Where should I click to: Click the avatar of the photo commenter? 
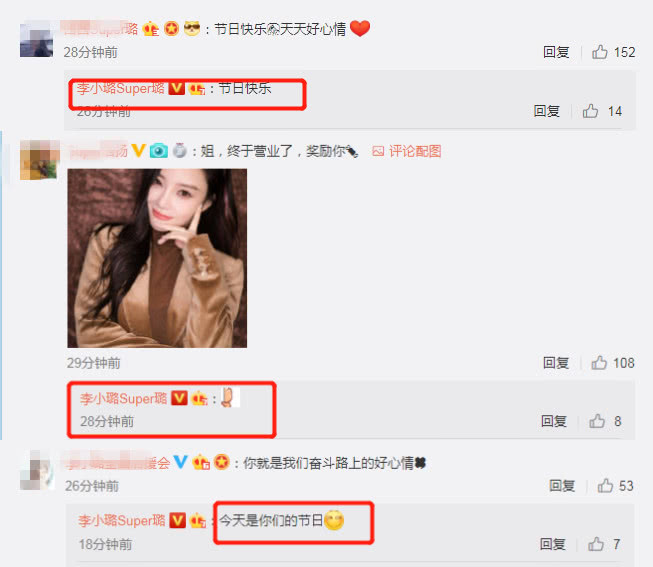(x=40, y=160)
